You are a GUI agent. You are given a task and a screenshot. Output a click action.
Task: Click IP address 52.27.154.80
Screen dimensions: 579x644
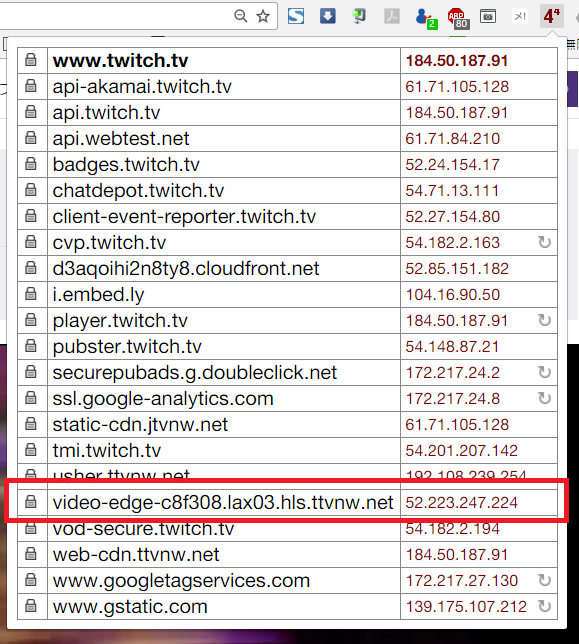tap(453, 217)
